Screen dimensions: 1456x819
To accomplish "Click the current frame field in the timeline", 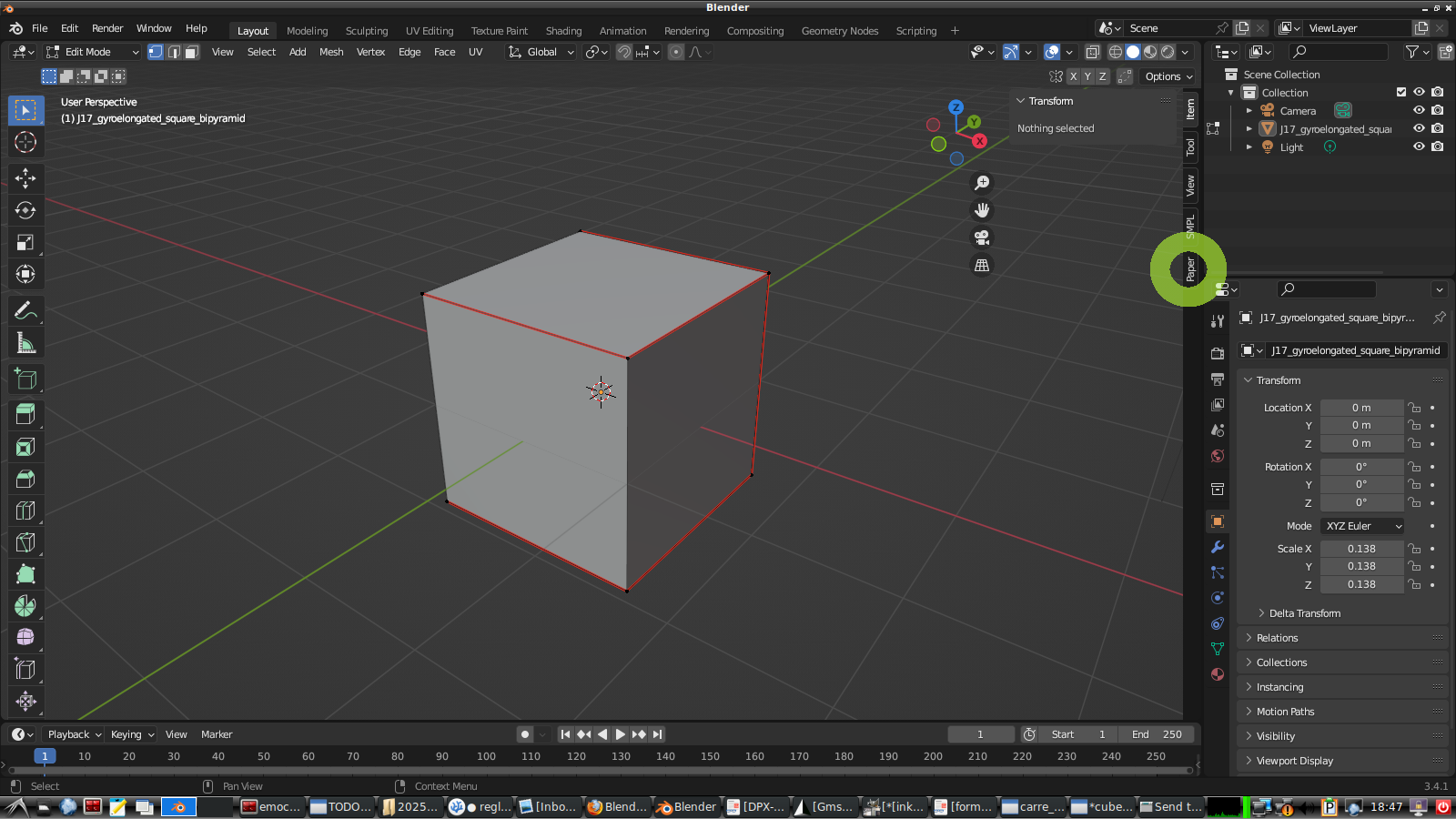I will tap(980, 733).
